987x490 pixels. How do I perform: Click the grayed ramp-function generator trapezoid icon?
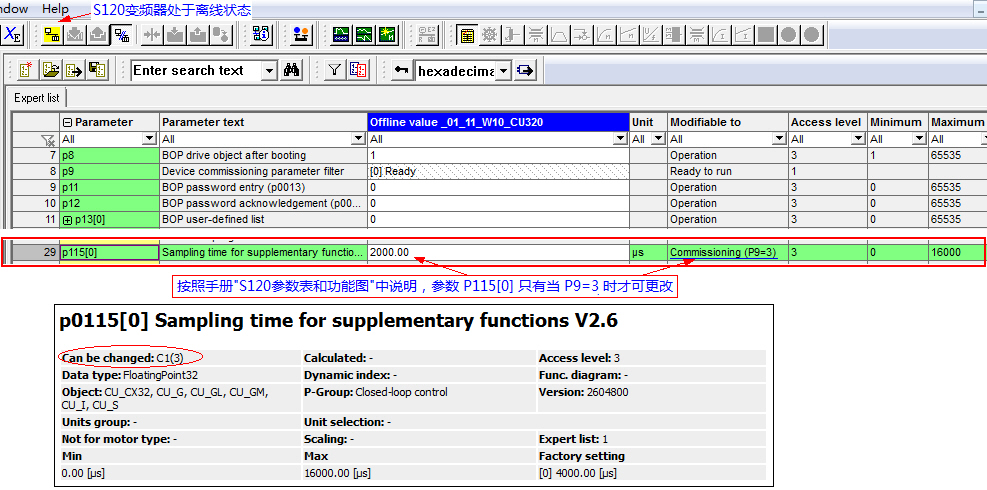[559, 35]
